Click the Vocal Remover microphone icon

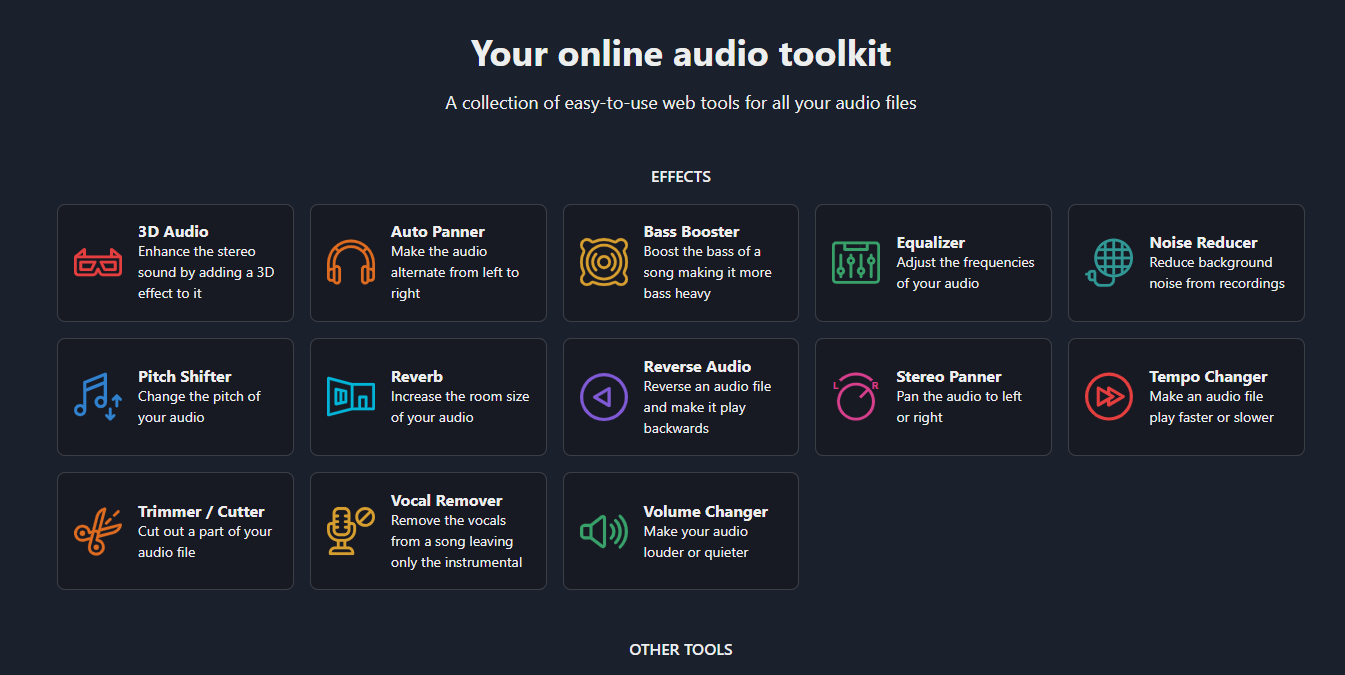click(351, 531)
